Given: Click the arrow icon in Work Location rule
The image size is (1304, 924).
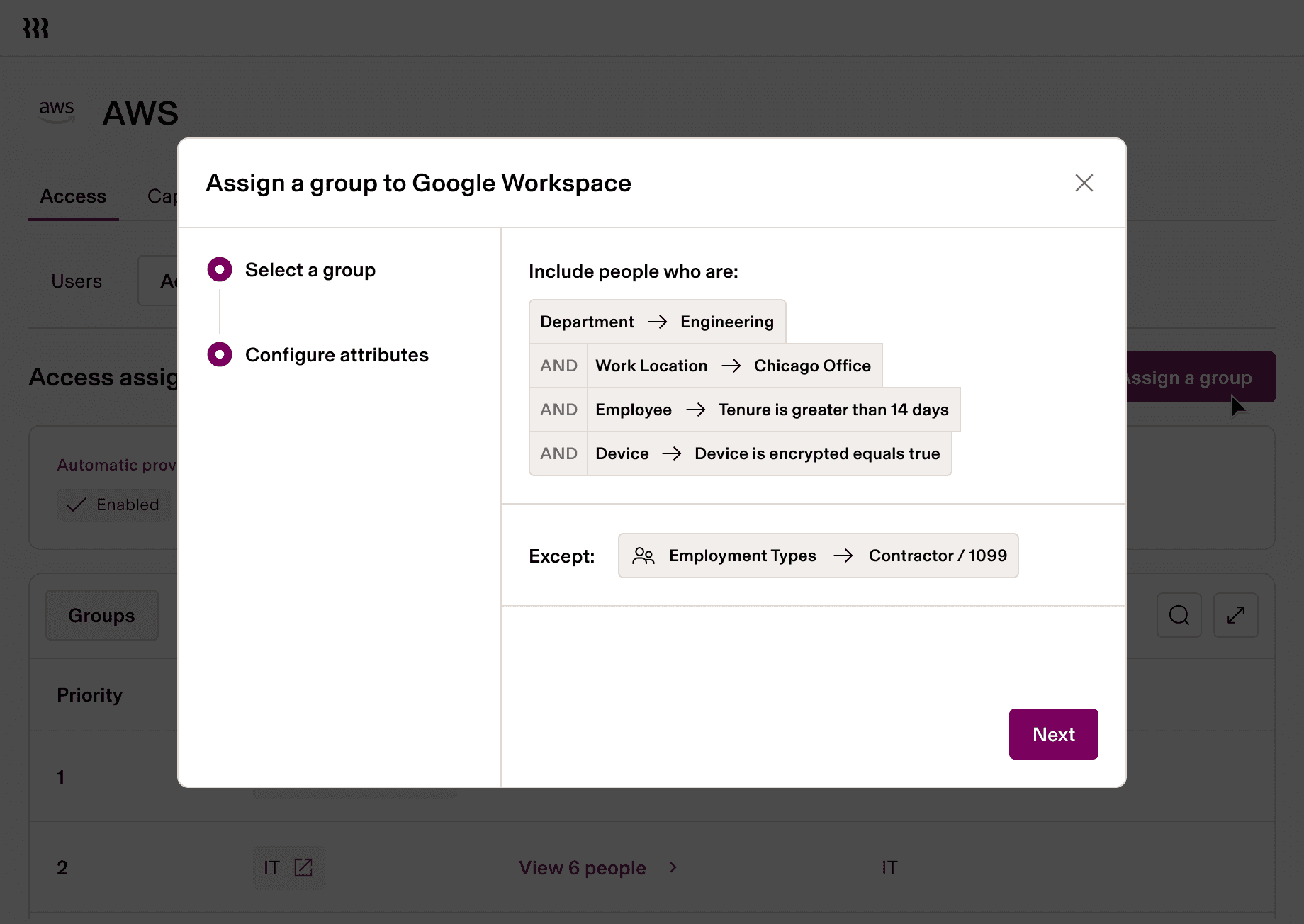Looking at the screenshot, I should [731, 366].
